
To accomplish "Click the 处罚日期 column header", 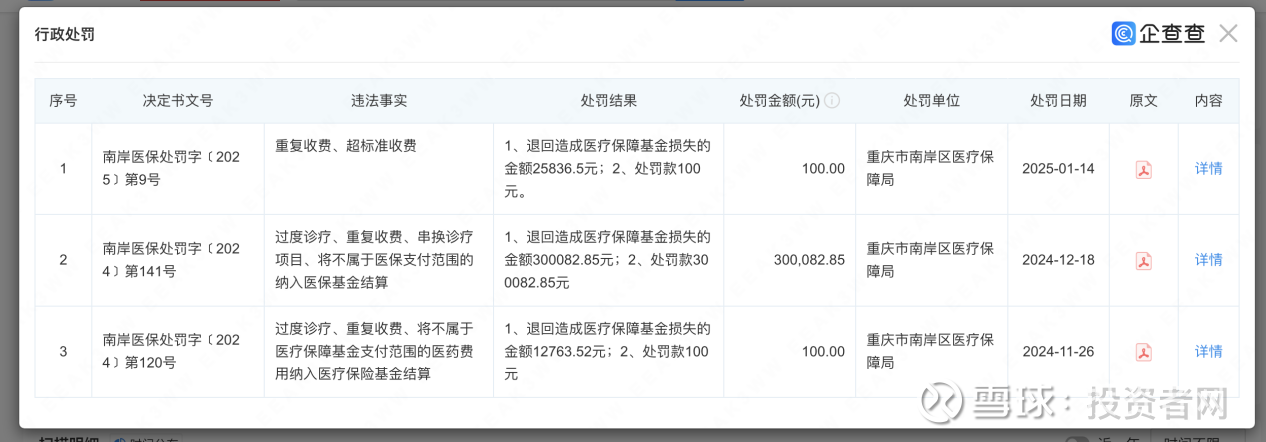I will click(x=1058, y=101).
